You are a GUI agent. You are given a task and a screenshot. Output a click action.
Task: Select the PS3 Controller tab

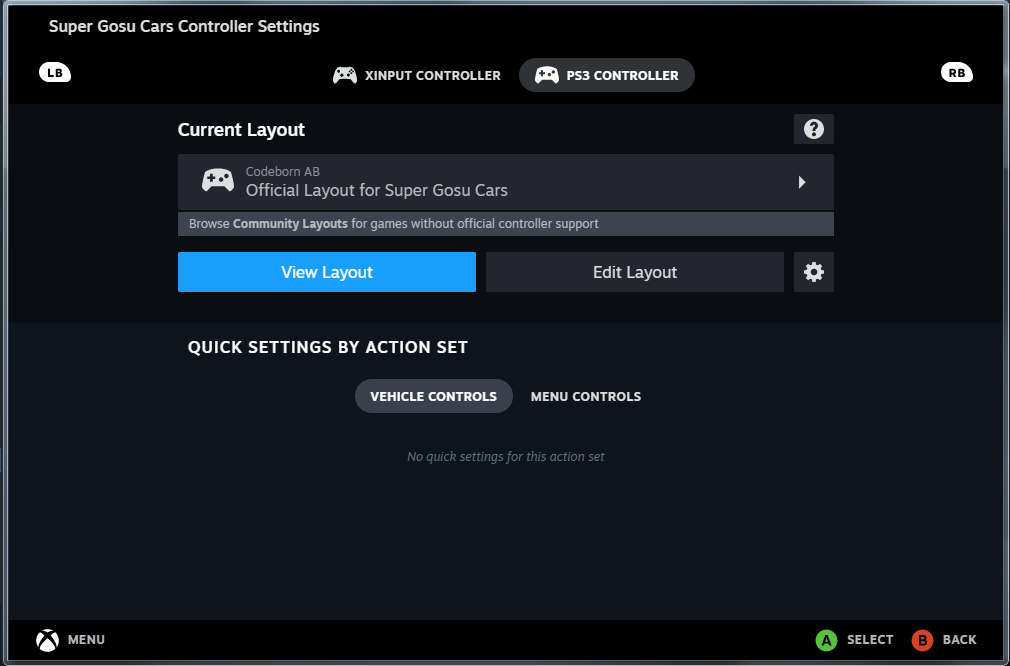click(x=607, y=75)
